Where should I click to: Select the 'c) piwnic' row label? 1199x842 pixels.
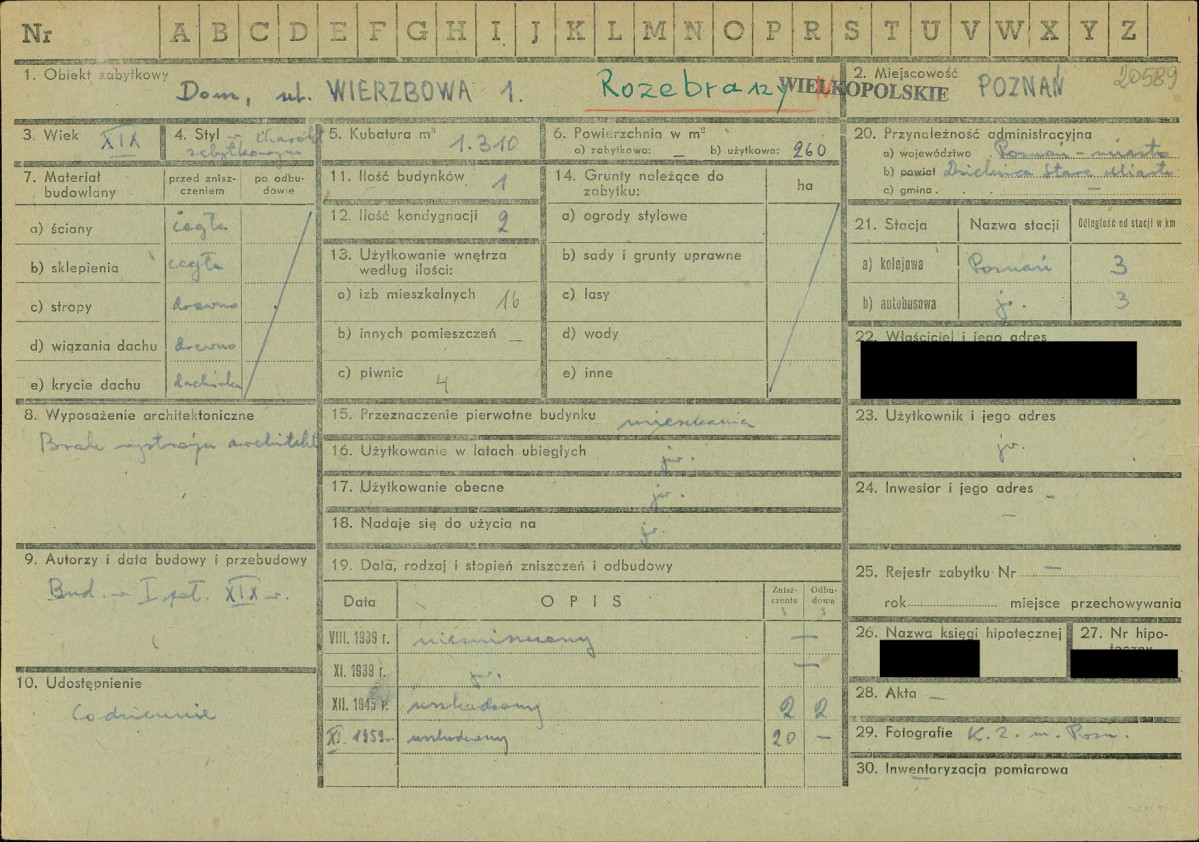coord(370,372)
